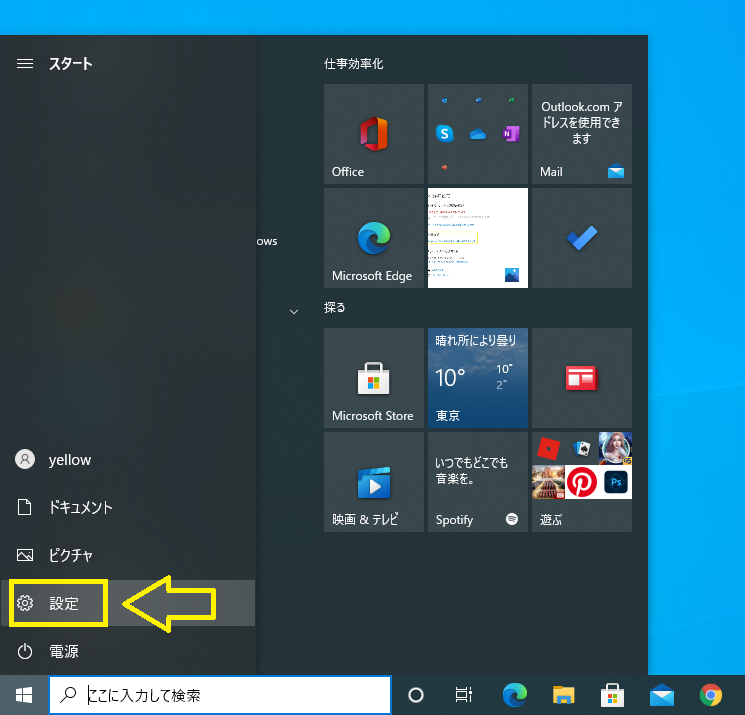This screenshot has width=745, height=715.
Task: Open the Office tile
Action: 373,134
